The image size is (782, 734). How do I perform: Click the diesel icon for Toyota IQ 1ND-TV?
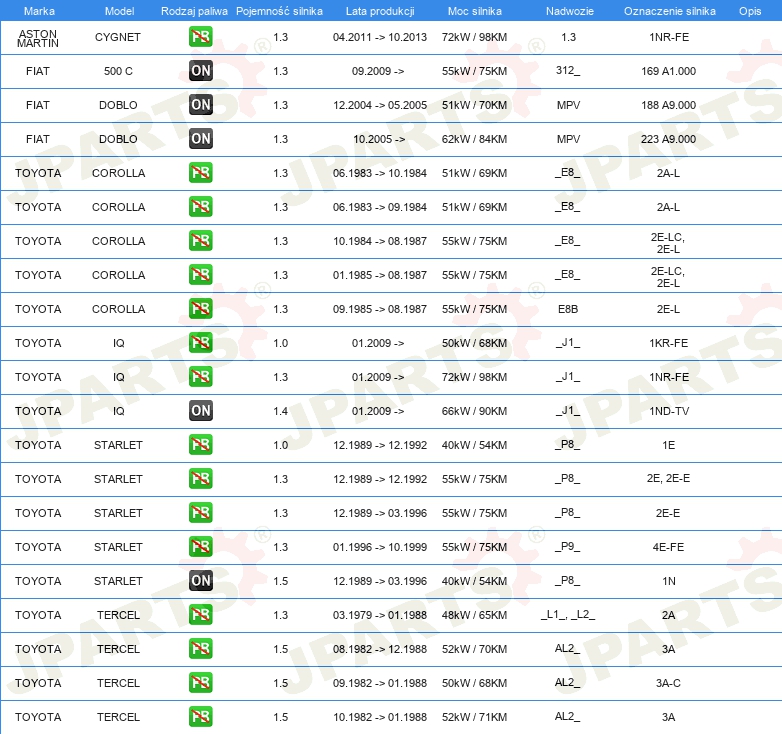pos(201,411)
